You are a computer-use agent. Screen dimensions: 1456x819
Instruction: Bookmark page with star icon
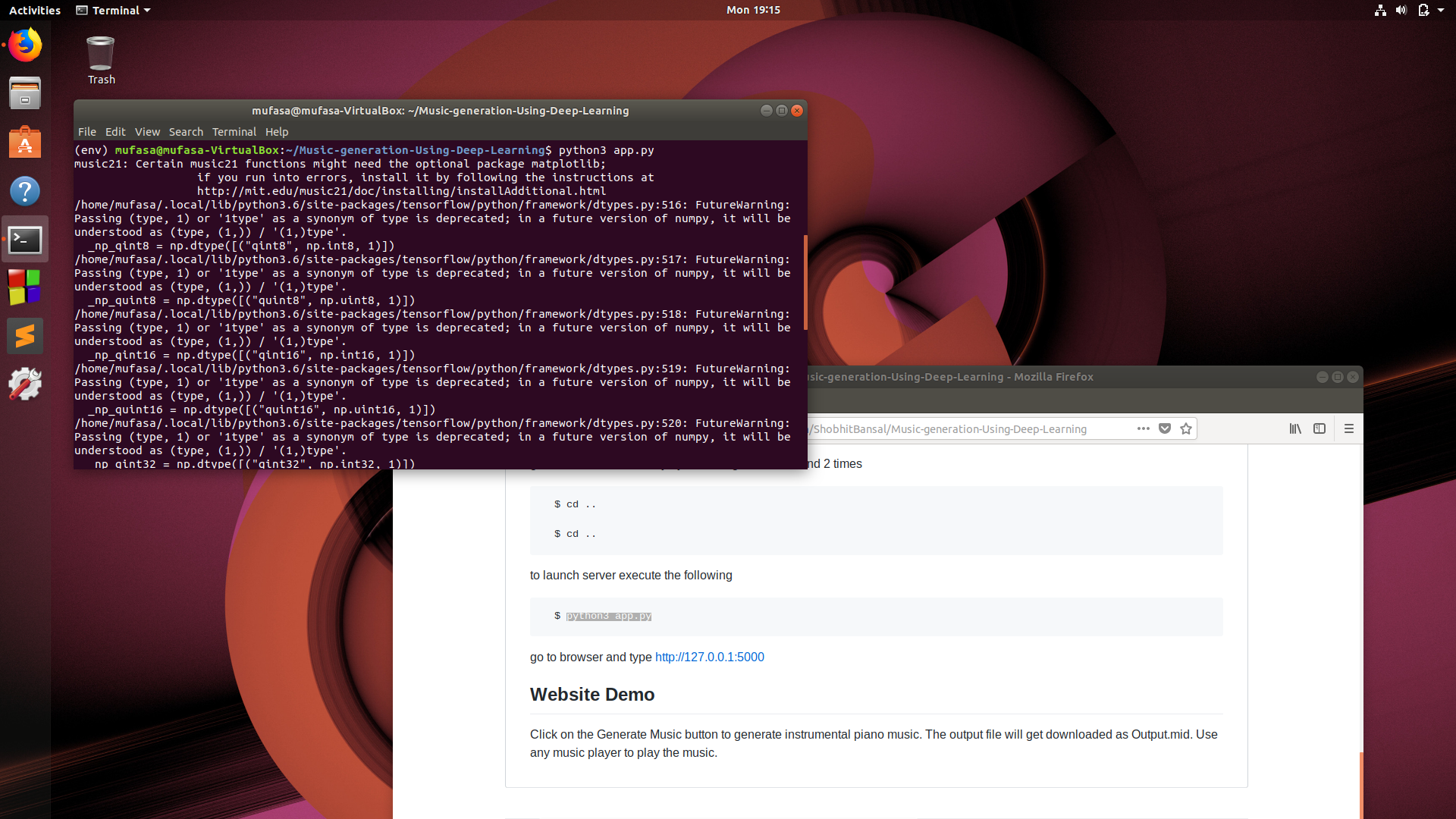(1186, 428)
